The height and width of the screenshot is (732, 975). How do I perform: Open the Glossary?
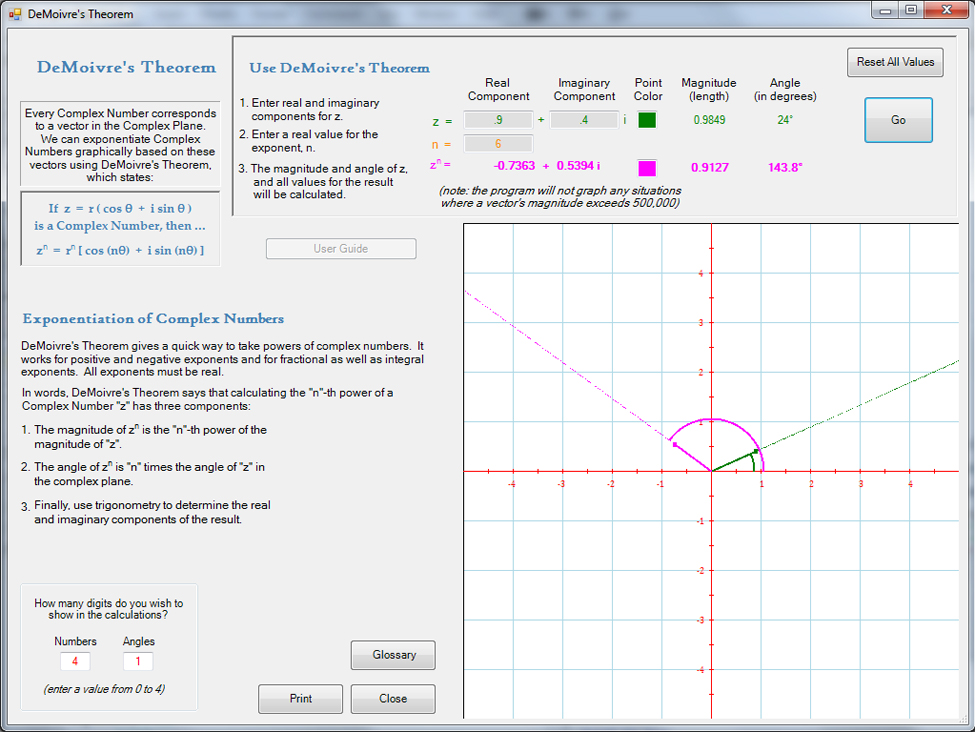393,655
